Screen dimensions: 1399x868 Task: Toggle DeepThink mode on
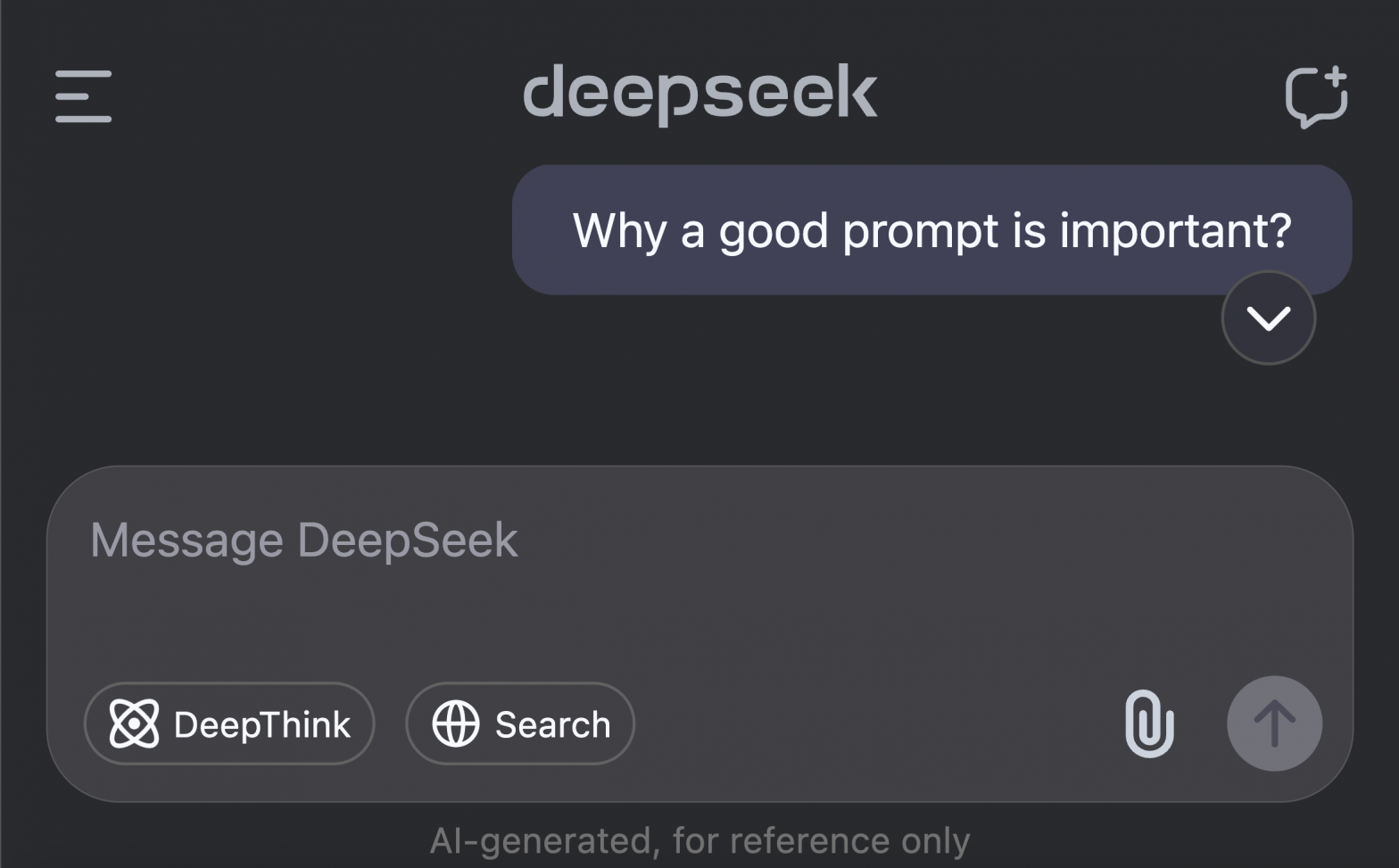pyautogui.click(x=229, y=723)
